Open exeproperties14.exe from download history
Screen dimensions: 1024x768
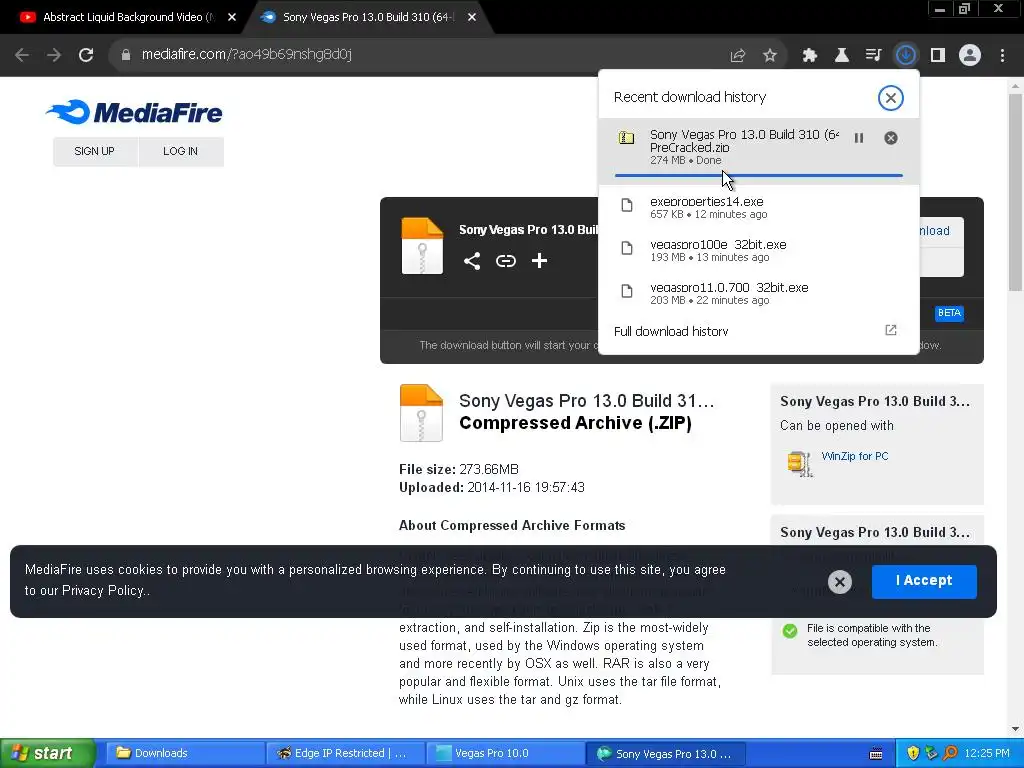[758, 206]
